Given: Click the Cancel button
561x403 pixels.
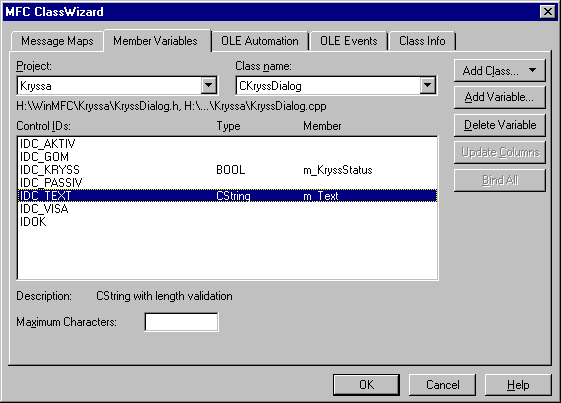Looking at the screenshot, I should pos(442,385).
